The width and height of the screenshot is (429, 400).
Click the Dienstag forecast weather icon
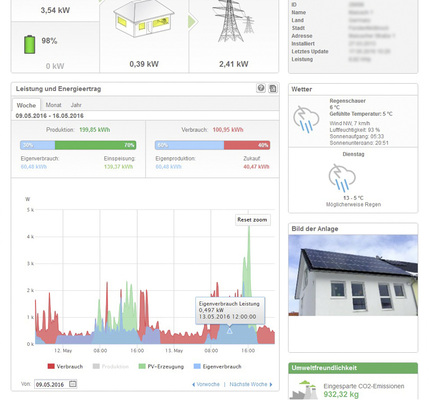342,178
